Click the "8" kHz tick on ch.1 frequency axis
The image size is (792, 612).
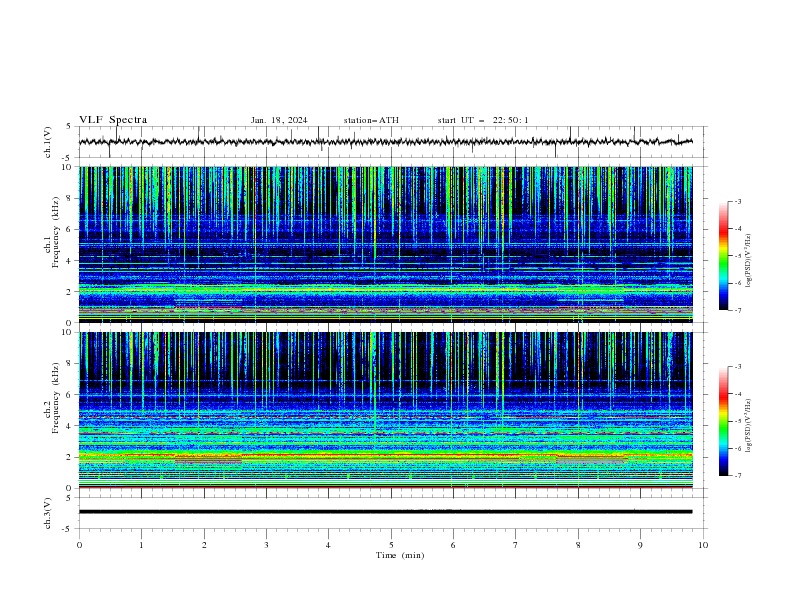[x=71, y=198]
